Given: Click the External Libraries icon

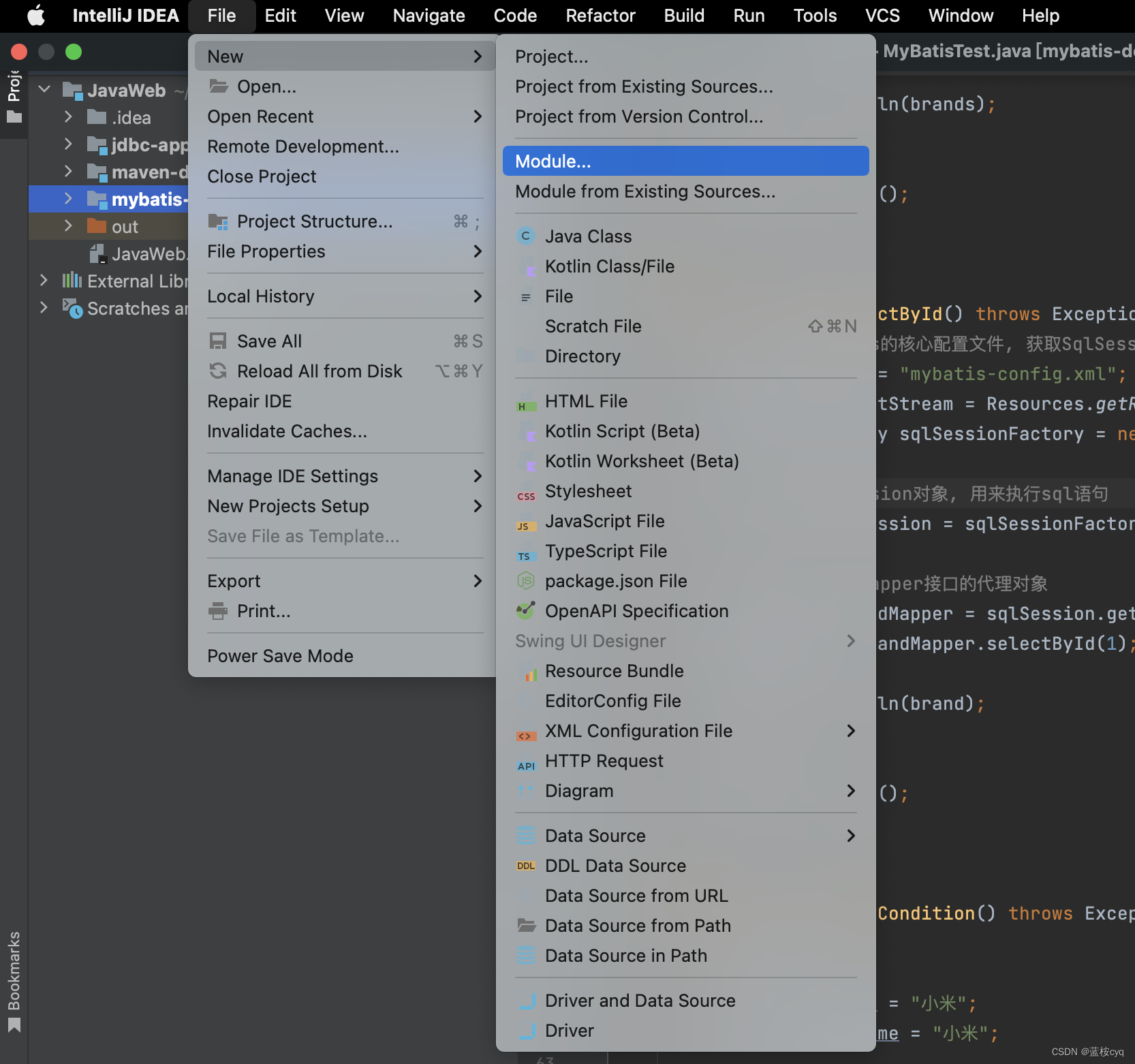Looking at the screenshot, I should (x=72, y=281).
